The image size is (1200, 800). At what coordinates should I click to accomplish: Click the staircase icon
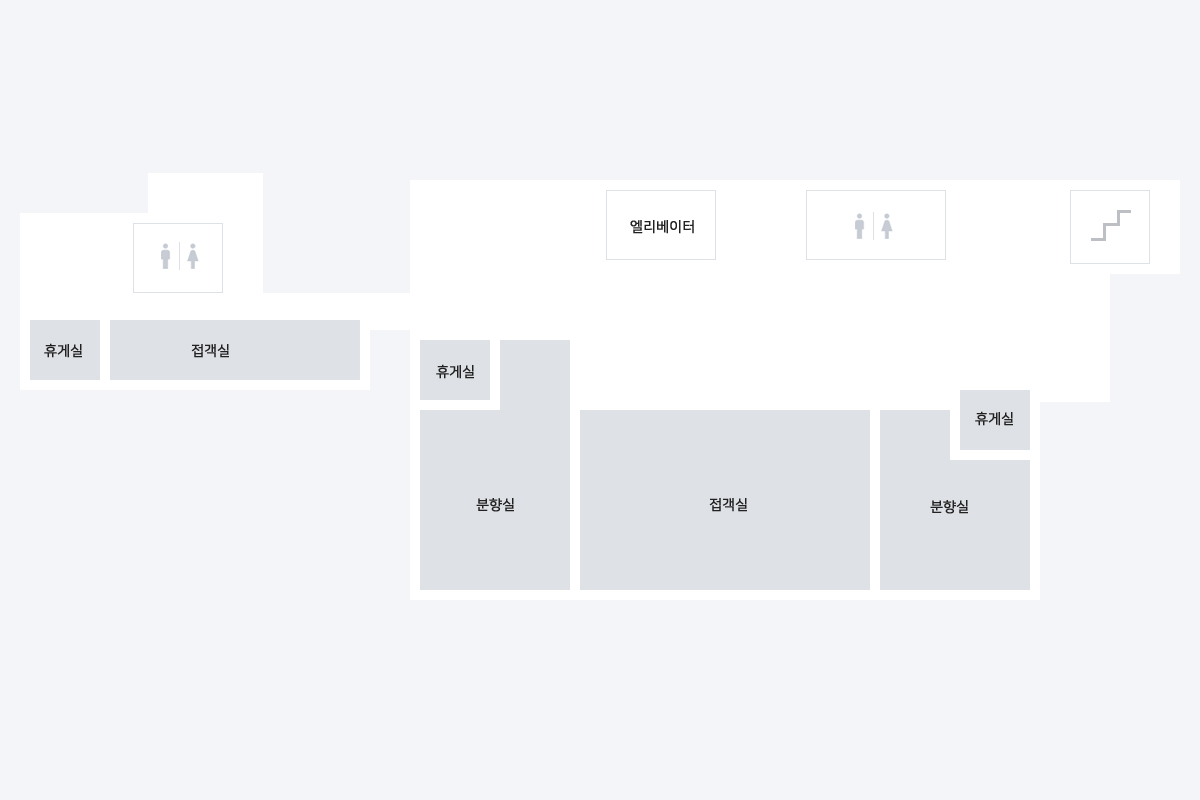pos(1110,226)
